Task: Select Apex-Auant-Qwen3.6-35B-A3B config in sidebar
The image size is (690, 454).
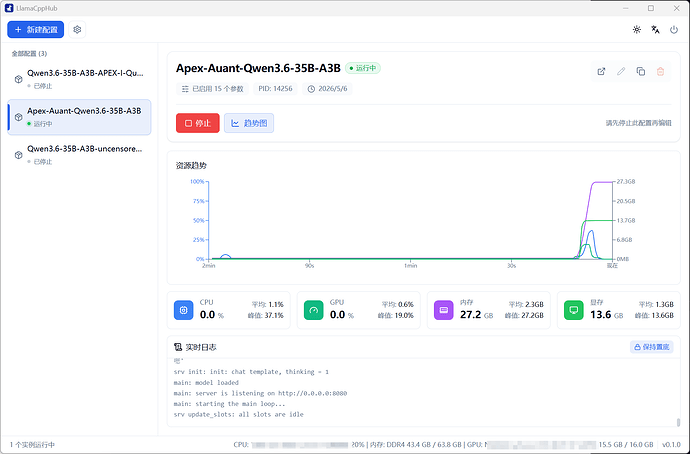Action: coord(79,117)
